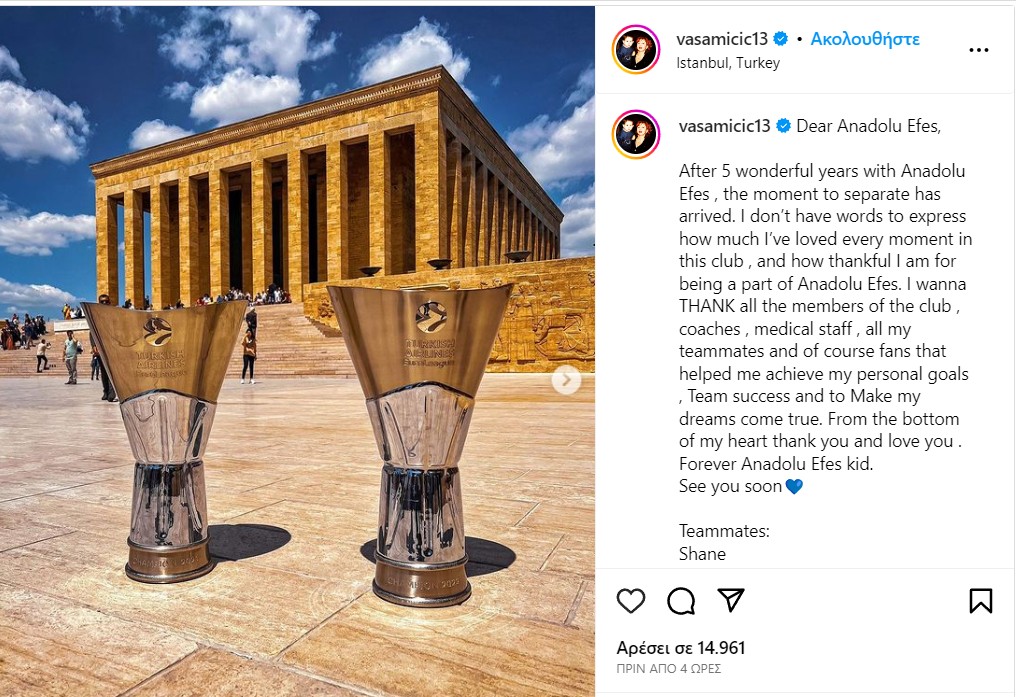The height and width of the screenshot is (697, 1016).
Task: Follow the account via Ακολουθήστε
Action: pyautogui.click(x=865, y=39)
